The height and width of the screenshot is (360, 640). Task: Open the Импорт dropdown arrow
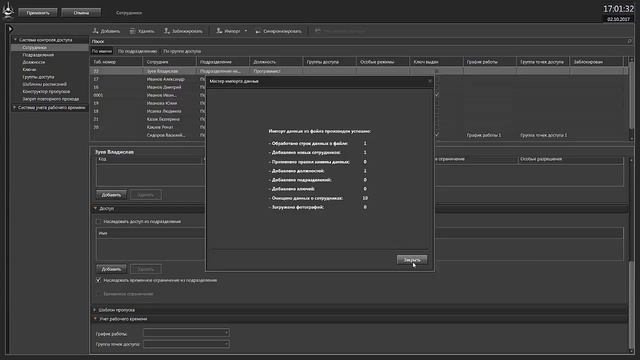pyautogui.click(x=246, y=31)
